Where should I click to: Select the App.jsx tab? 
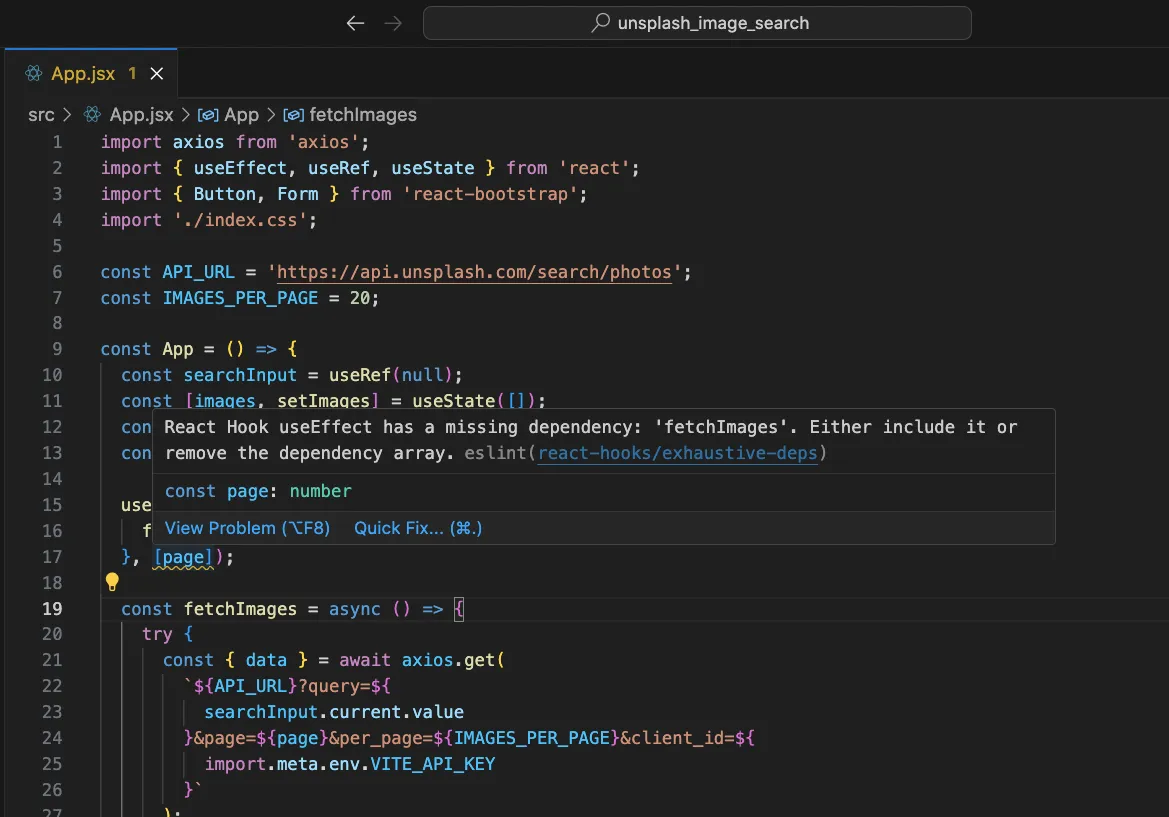click(x=83, y=74)
